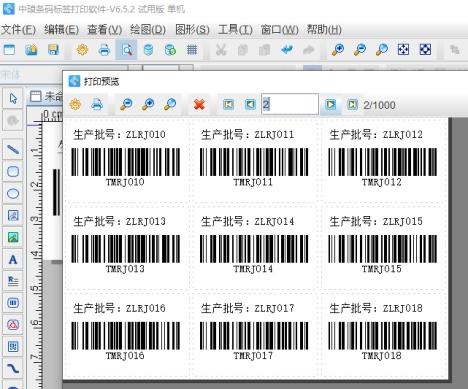
Task: Select the triangle-in-circle shape tool
Action: (x=13, y=325)
